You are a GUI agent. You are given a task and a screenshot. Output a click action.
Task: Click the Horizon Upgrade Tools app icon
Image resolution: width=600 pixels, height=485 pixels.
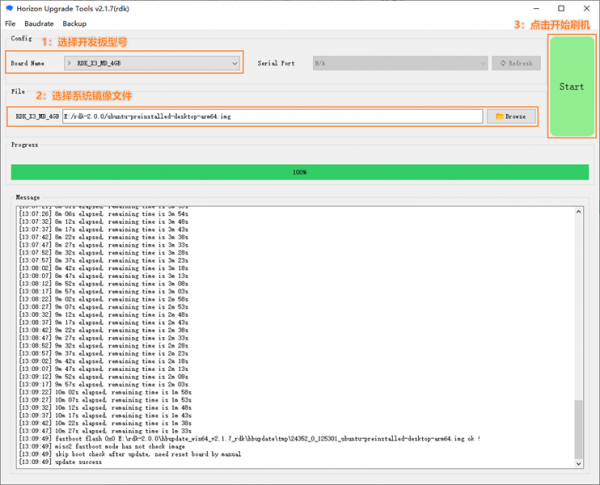[x=9, y=8]
